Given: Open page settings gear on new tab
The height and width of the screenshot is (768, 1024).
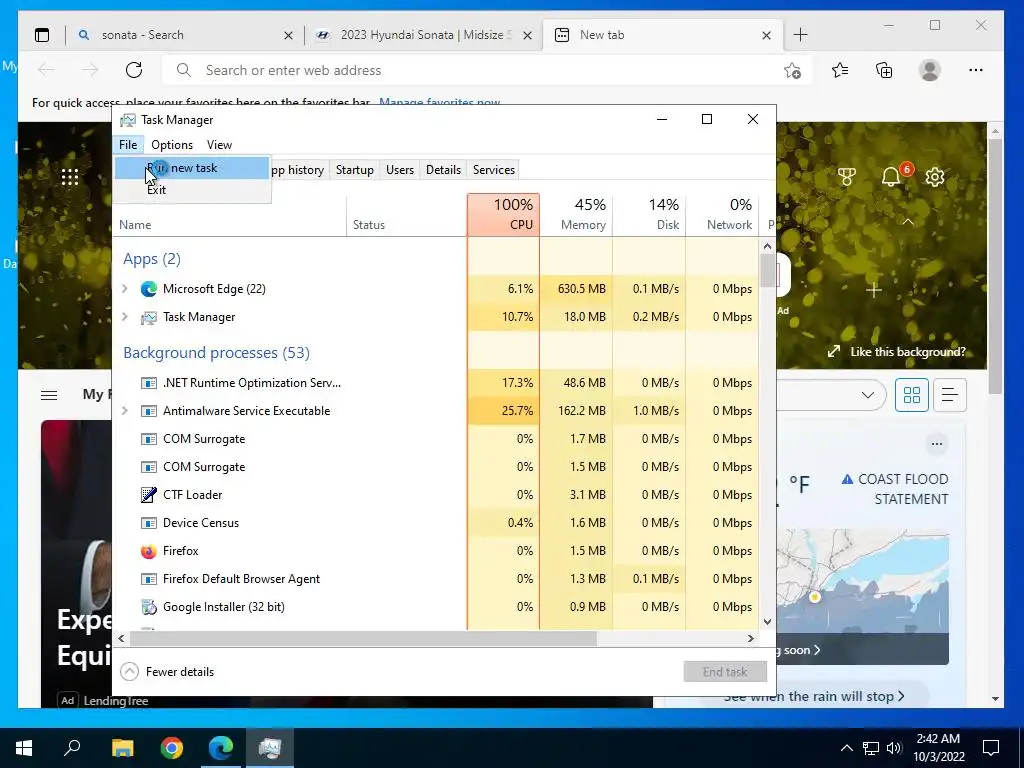Looking at the screenshot, I should pyautogui.click(x=935, y=177).
